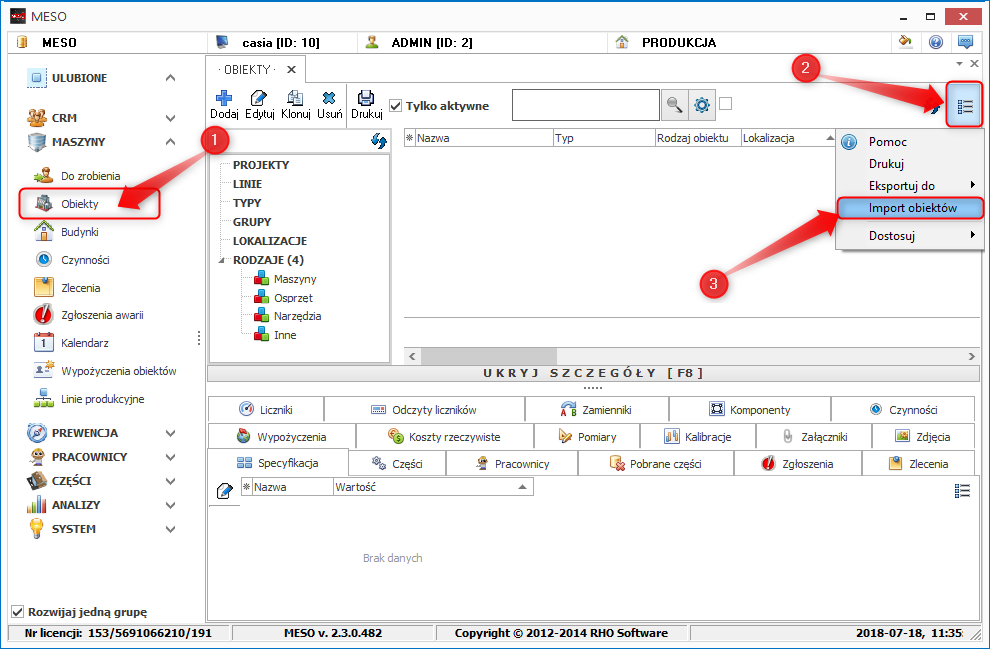The height and width of the screenshot is (649, 990).
Task: Select Import obiektów menu entry
Action: pyautogui.click(x=911, y=208)
